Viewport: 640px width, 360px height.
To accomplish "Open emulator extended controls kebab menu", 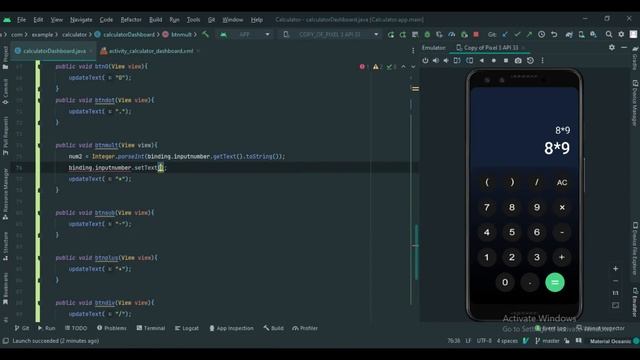I will (542, 60).
